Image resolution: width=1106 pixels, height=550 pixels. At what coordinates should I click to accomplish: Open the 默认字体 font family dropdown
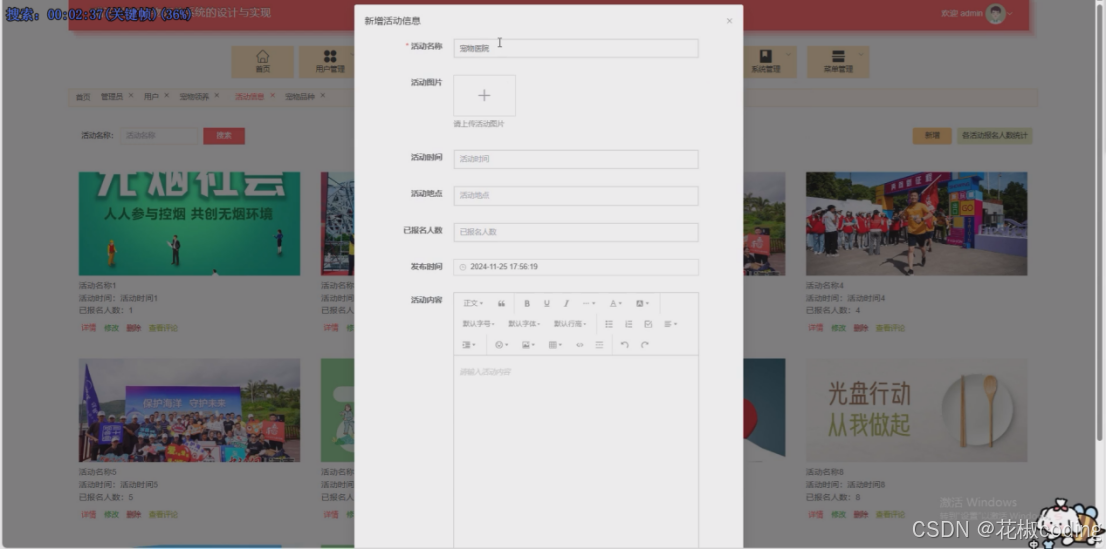point(524,324)
